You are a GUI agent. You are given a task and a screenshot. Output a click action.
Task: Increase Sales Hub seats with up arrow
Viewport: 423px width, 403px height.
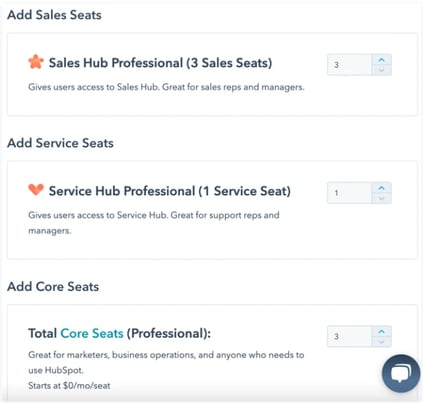pos(382,60)
